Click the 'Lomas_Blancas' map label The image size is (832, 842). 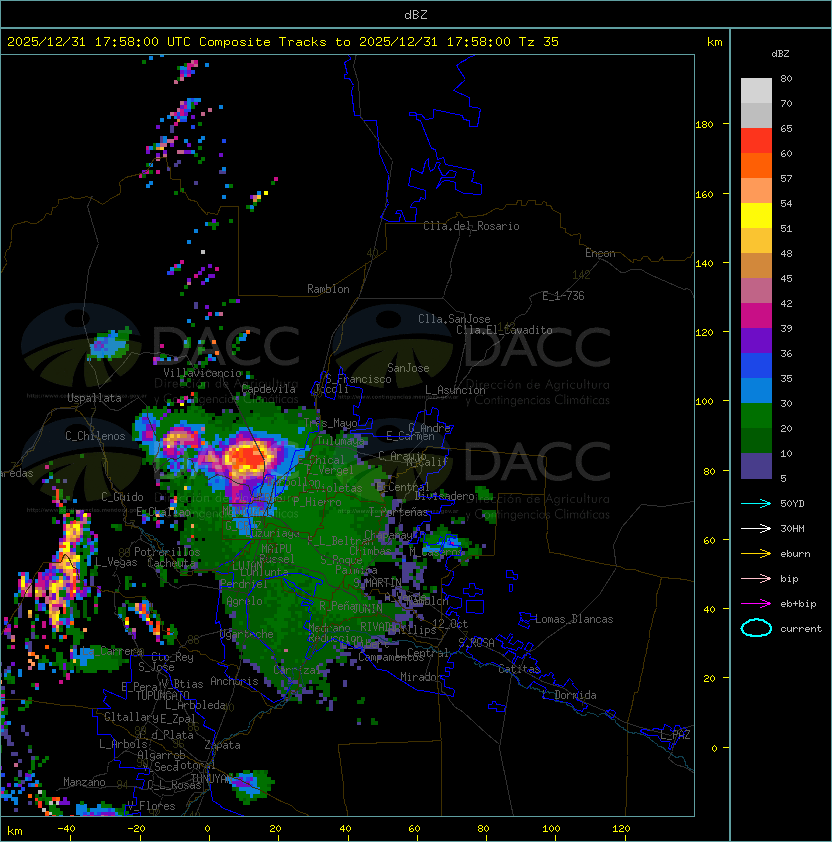tap(574, 619)
